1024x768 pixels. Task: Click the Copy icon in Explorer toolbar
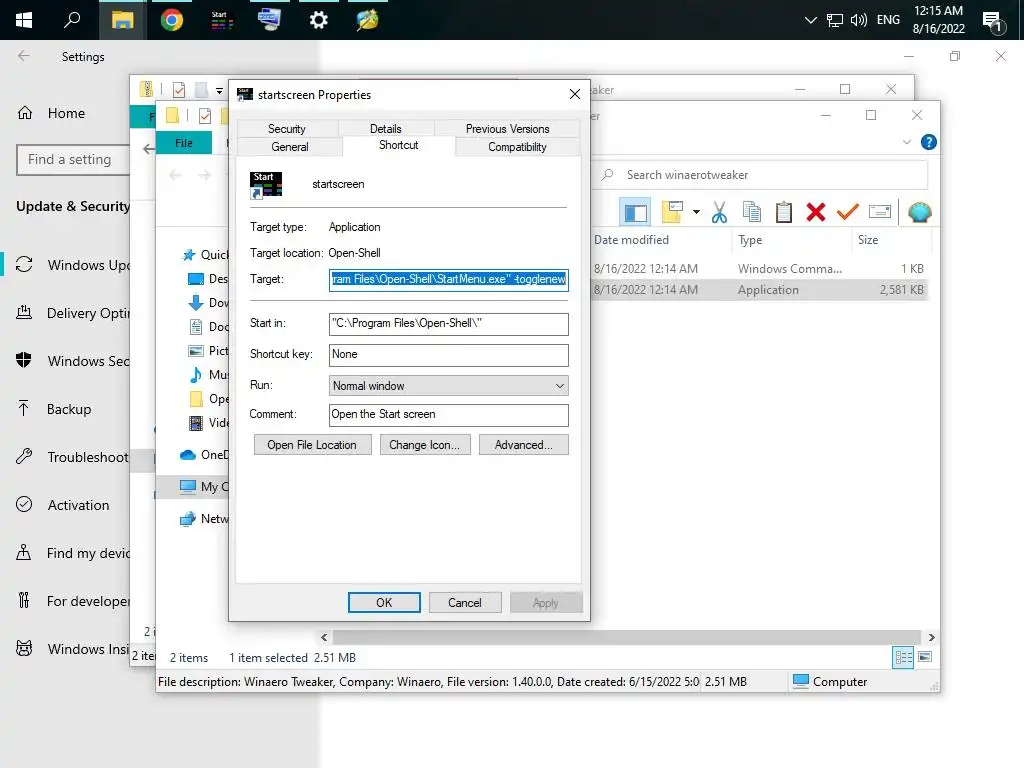(x=752, y=212)
